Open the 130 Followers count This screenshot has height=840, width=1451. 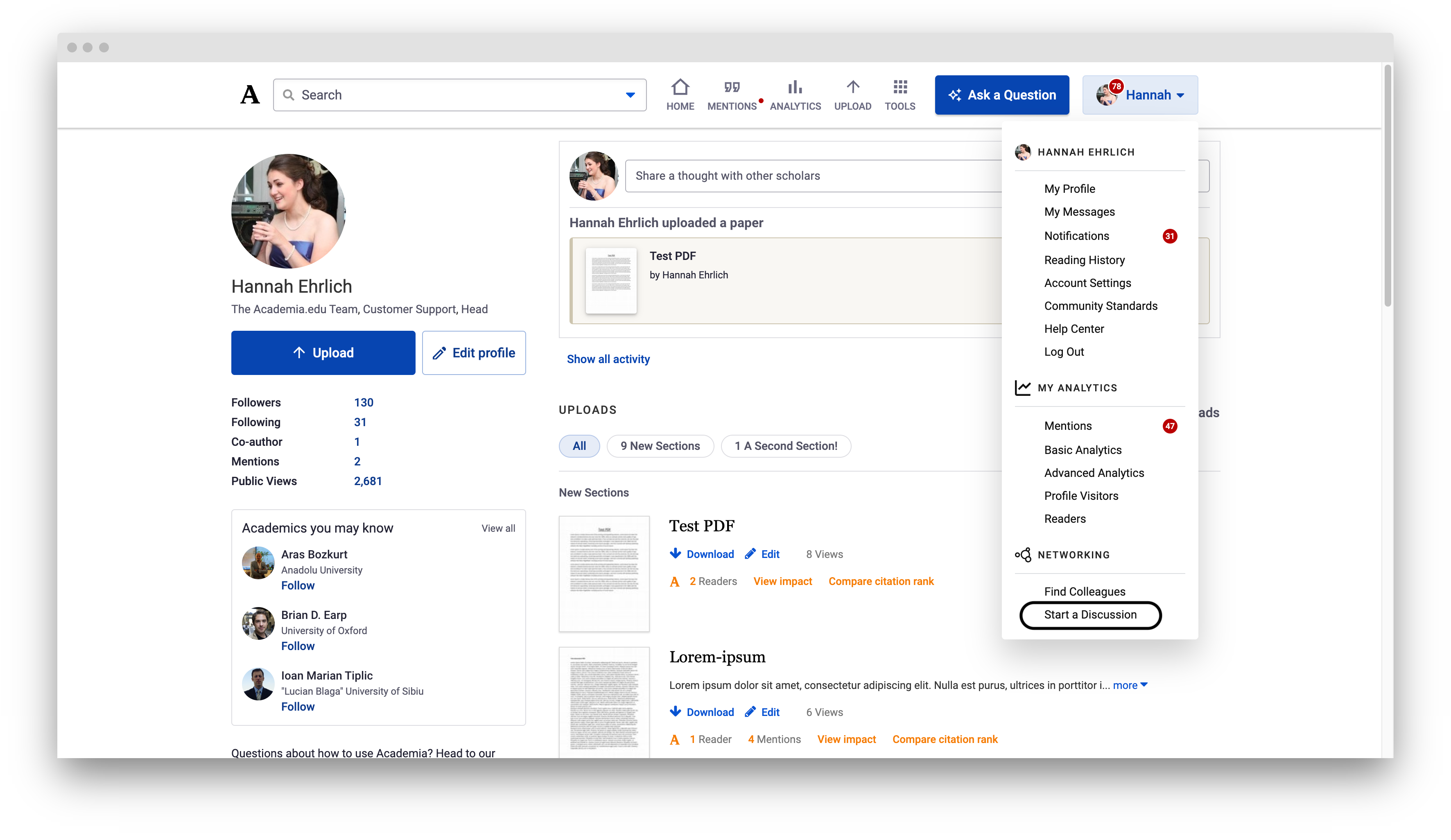coord(363,402)
